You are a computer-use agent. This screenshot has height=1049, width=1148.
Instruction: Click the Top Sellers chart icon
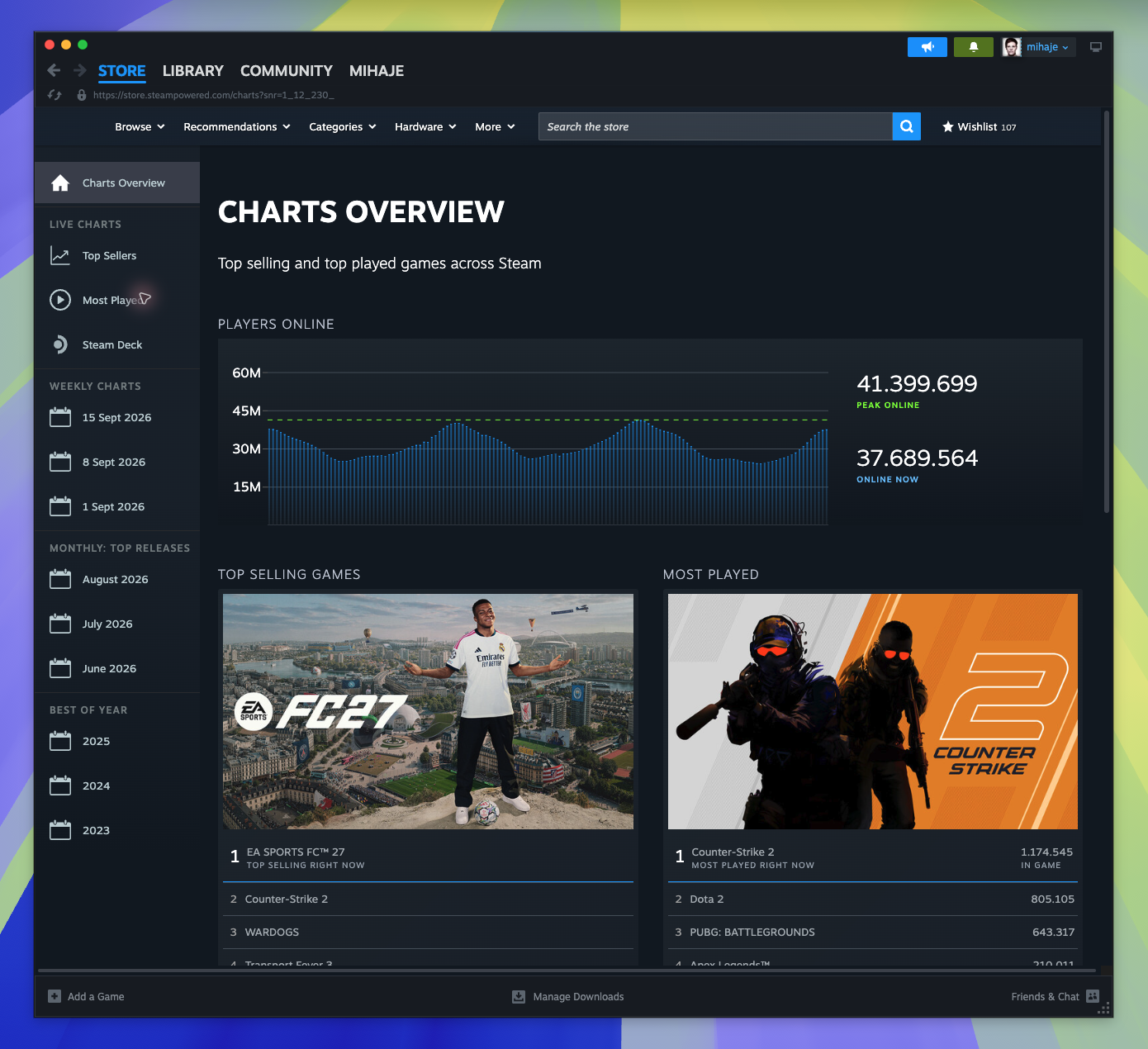60,255
